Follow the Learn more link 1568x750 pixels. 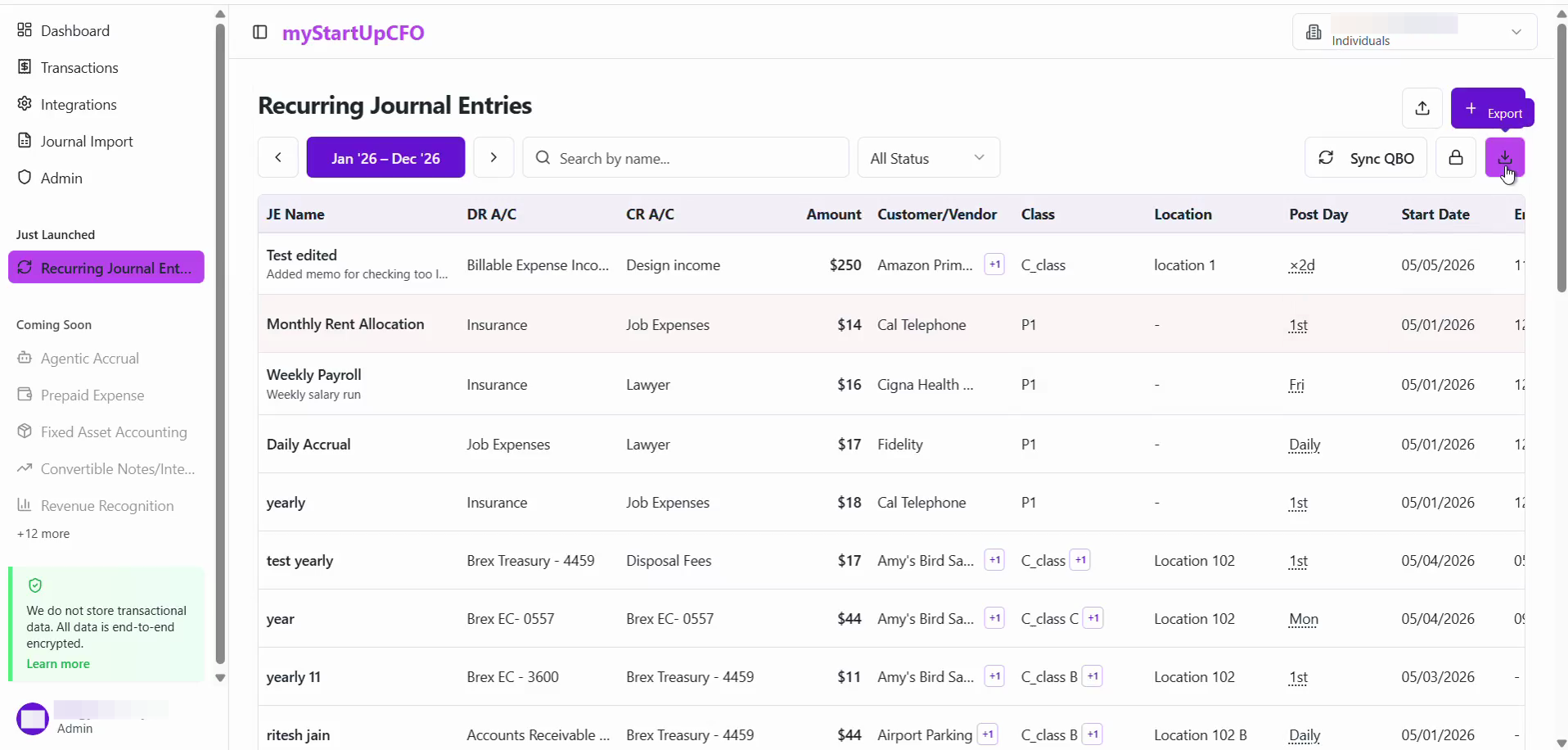(x=58, y=663)
